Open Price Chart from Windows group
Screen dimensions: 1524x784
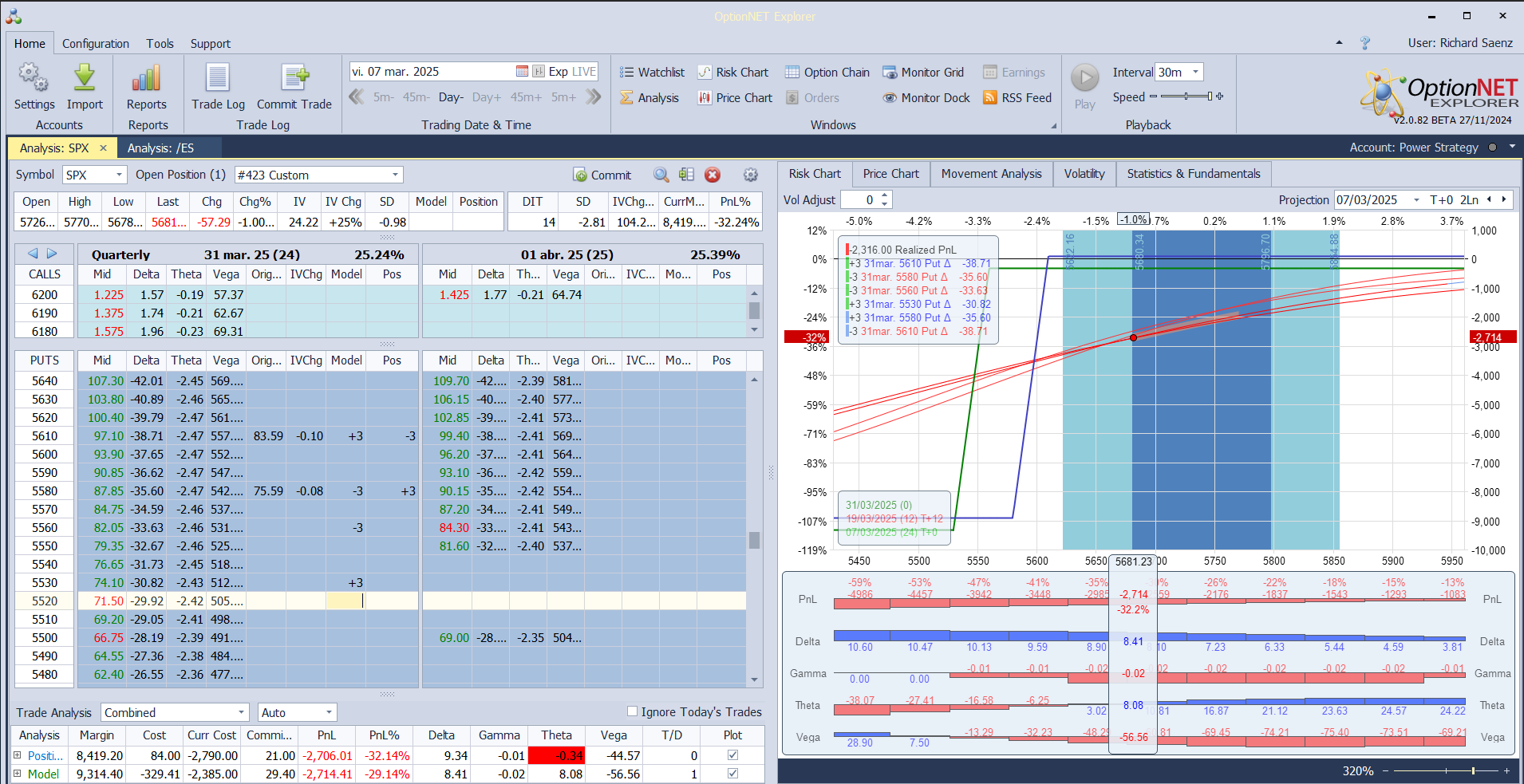735,97
